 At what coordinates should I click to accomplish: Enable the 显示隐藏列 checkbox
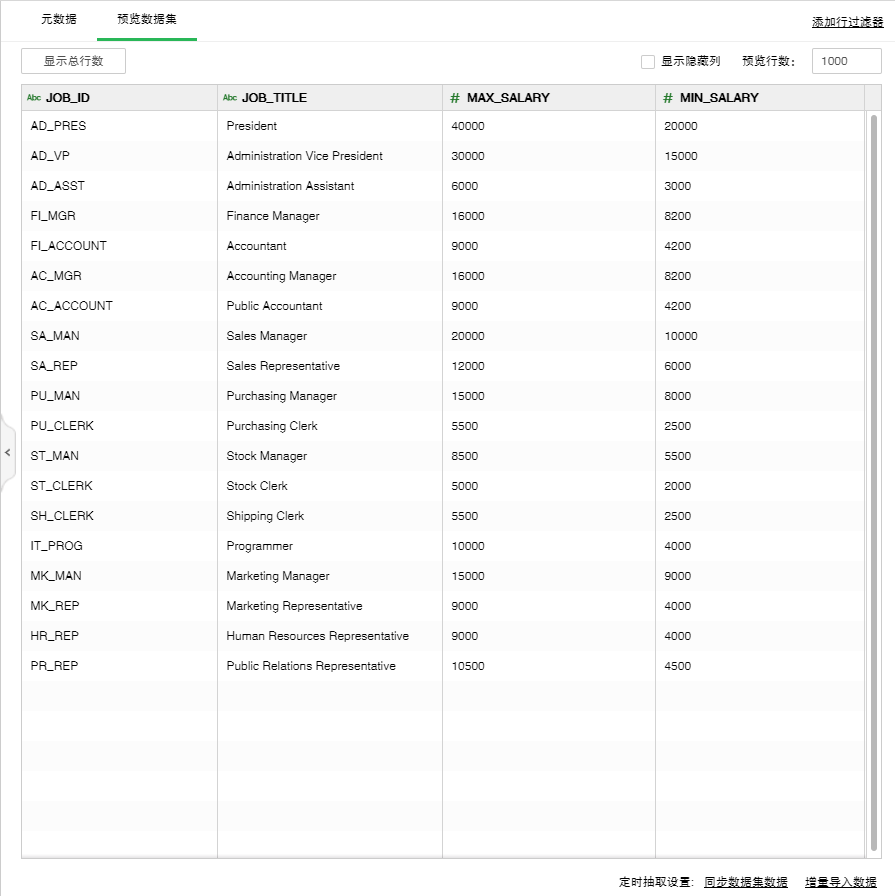(x=648, y=62)
